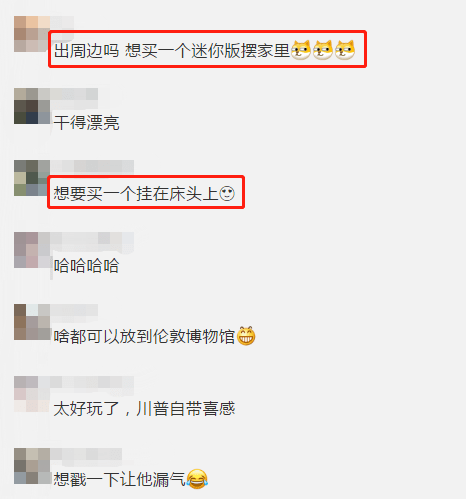This screenshot has height=499, width=466.
Task: Click the tears-of-joy emoji after 漏气
Action: 197,479
